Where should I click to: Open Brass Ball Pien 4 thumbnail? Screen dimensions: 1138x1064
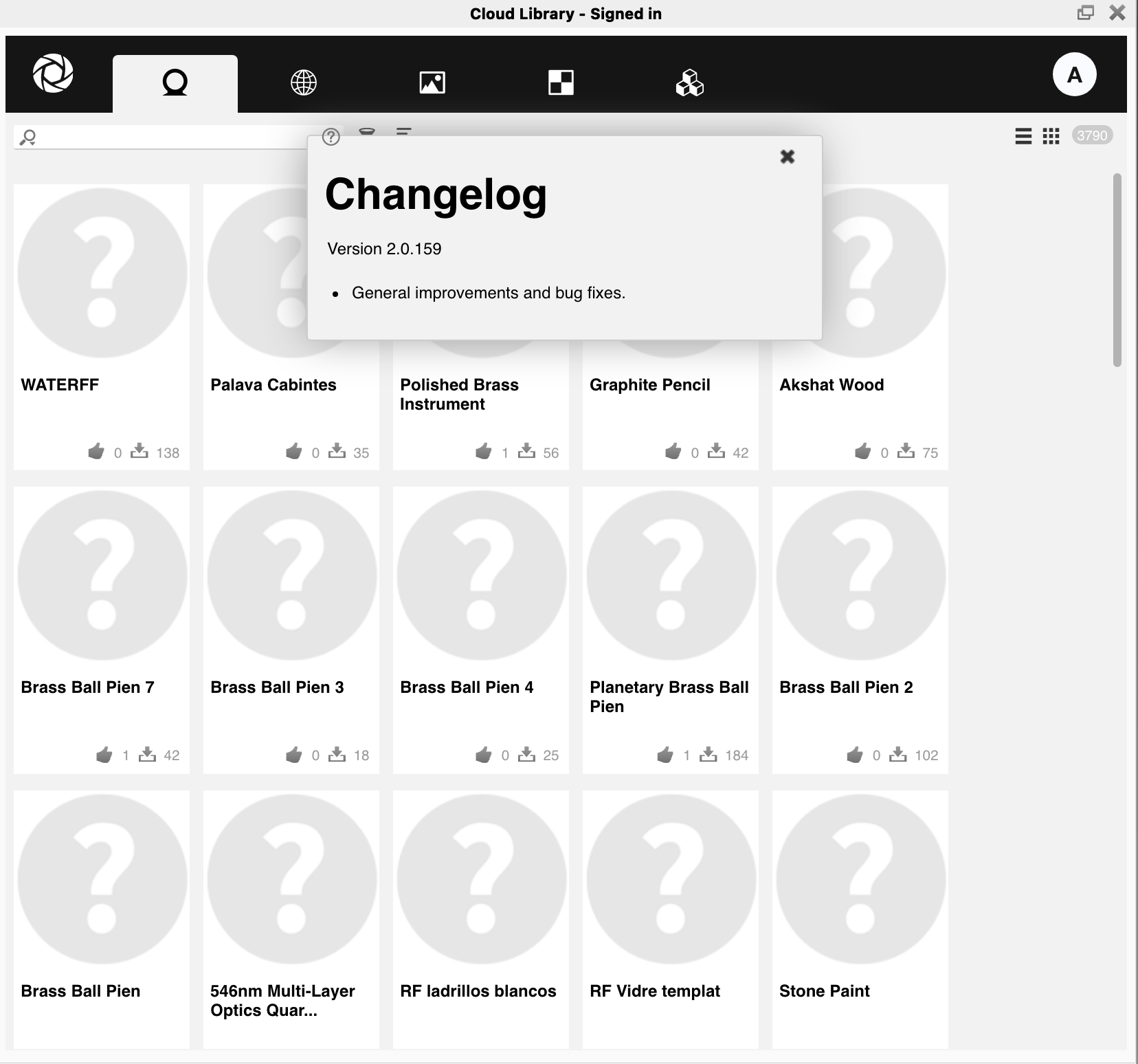coord(481,575)
